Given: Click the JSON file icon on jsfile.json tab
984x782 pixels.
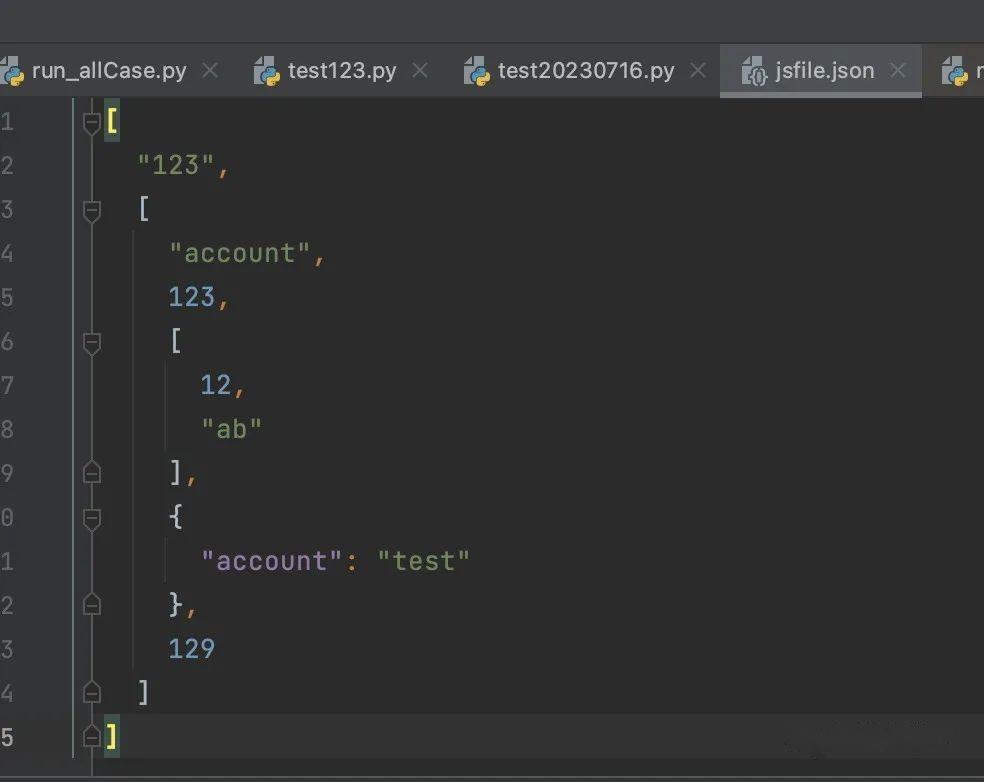Looking at the screenshot, I should coord(755,71).
